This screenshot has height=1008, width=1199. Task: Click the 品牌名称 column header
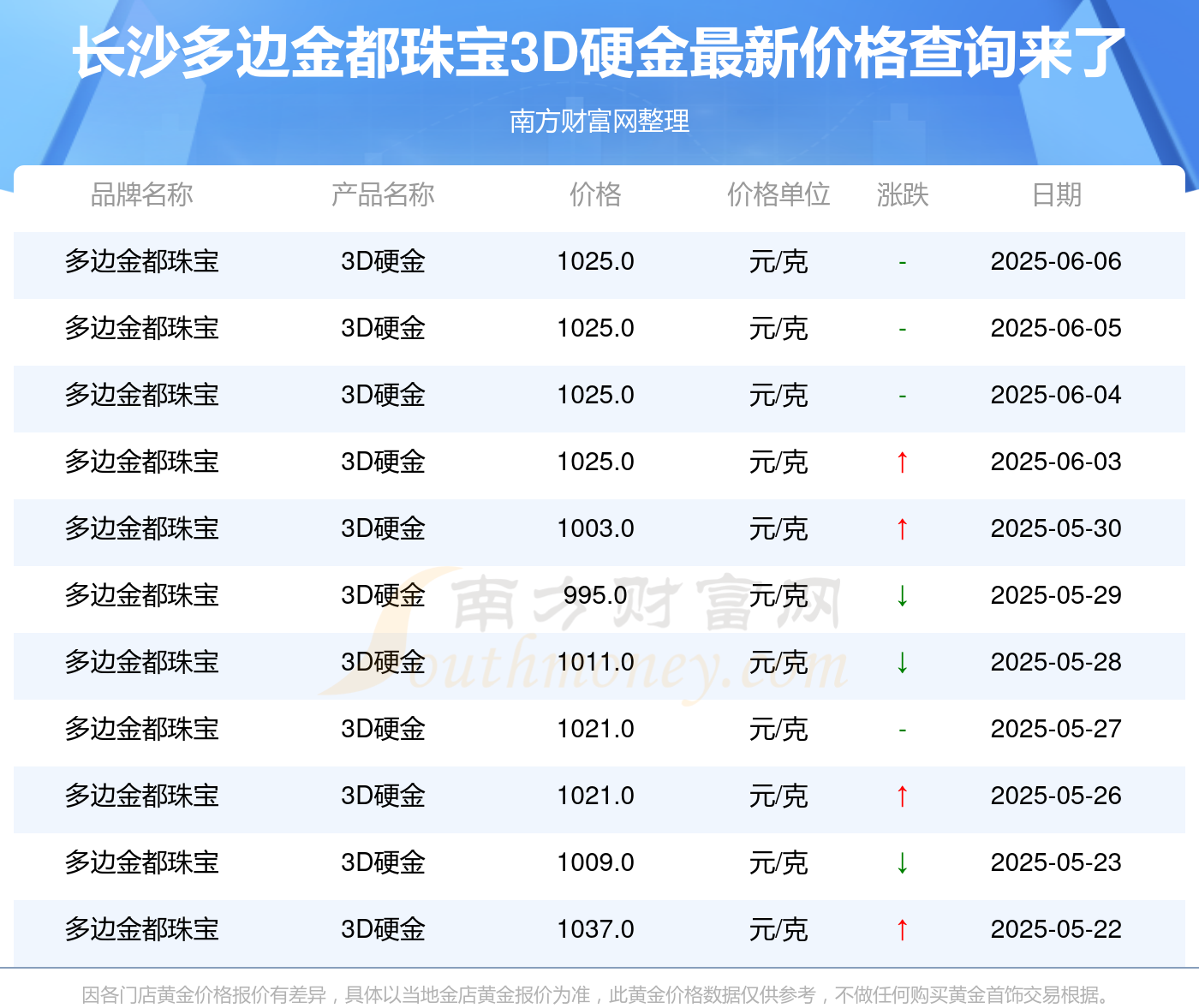point(142,194)
